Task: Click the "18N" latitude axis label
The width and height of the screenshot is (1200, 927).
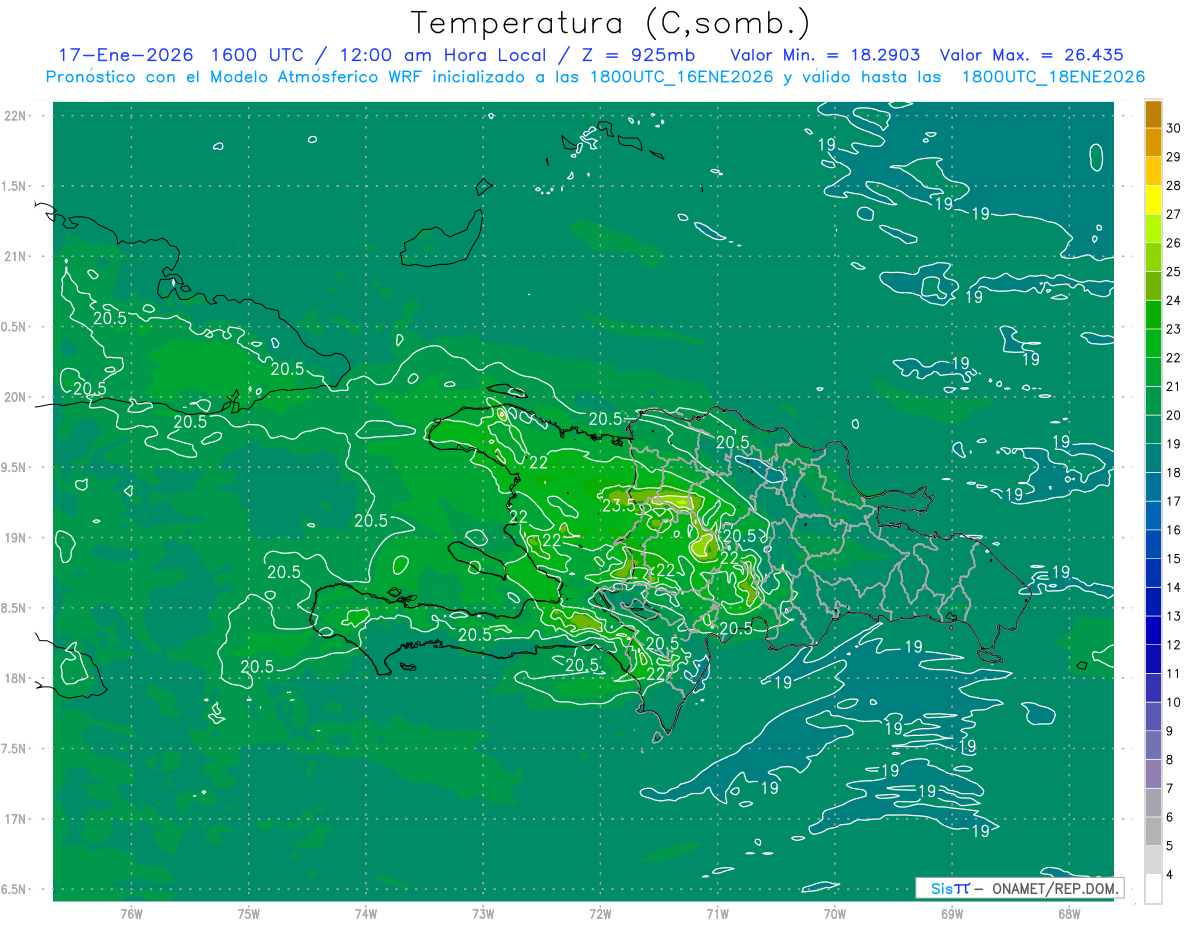Action: click(x=16, y=679)
